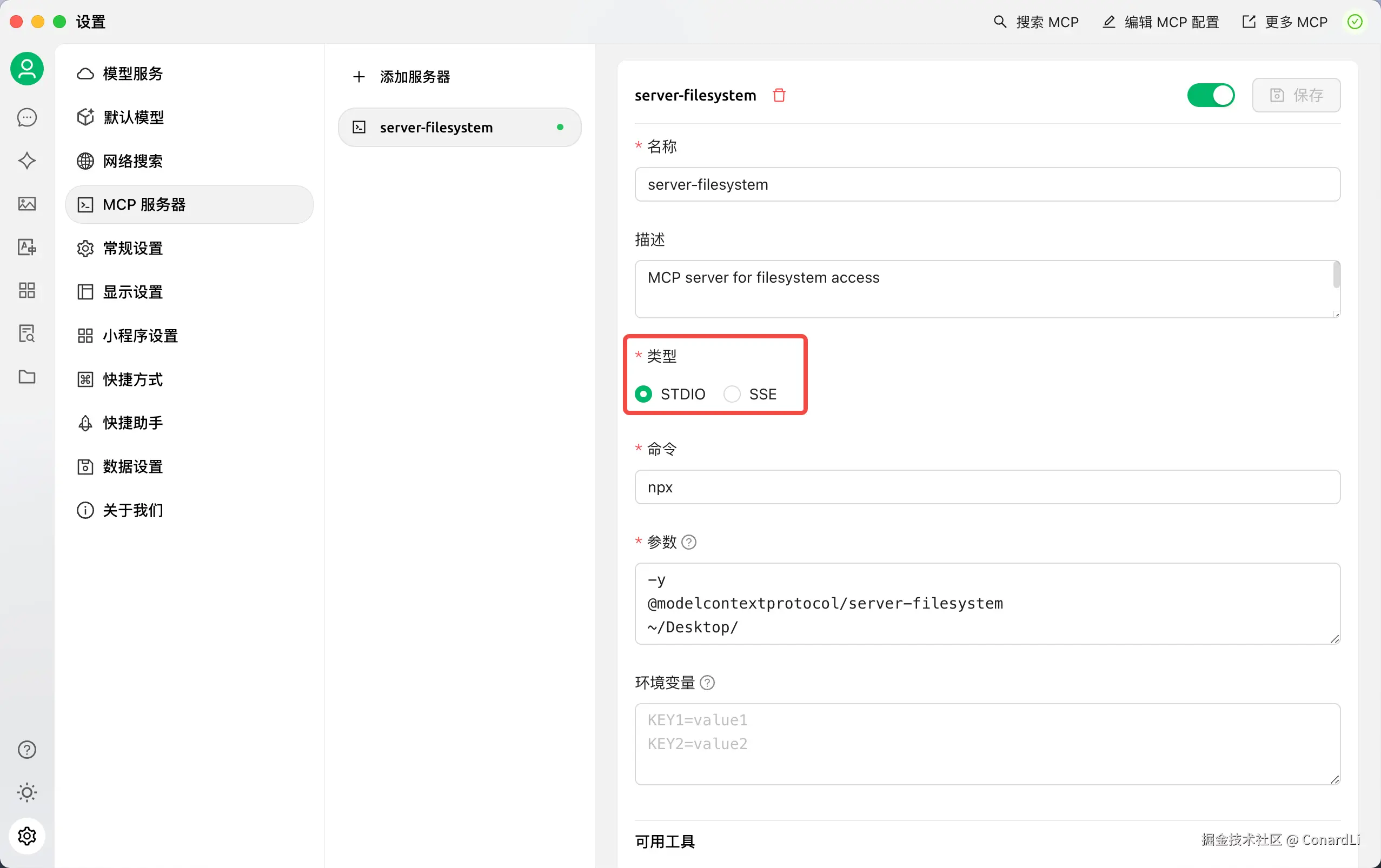Toggle the sun theme switch icon
This screenshot has height=868, width=1381.
27,792
